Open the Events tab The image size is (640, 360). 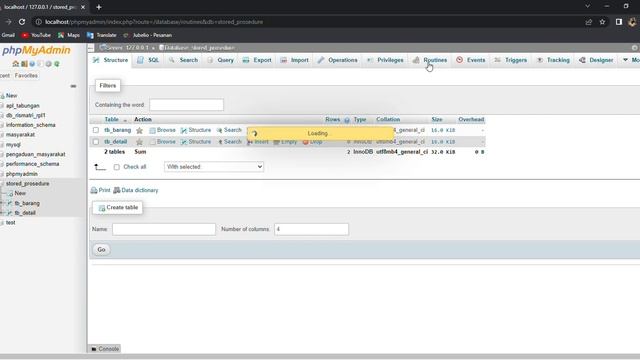[471, 60]
